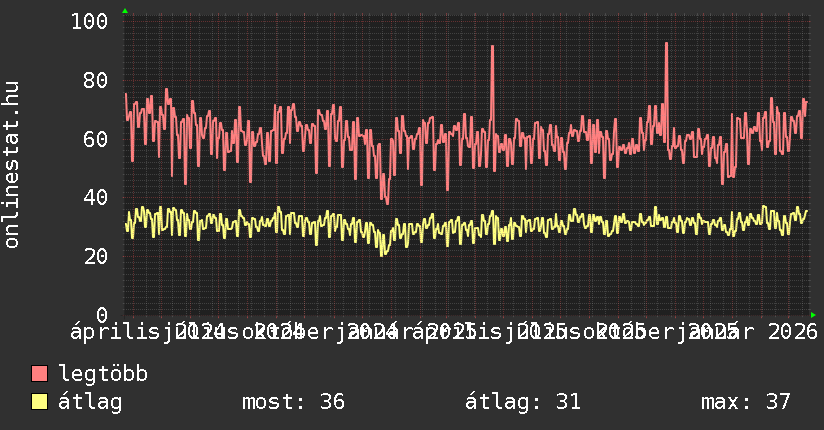Click the red legtöbb legend swatch
Viewport: 824px width, 430px height.
pos(40,374)
